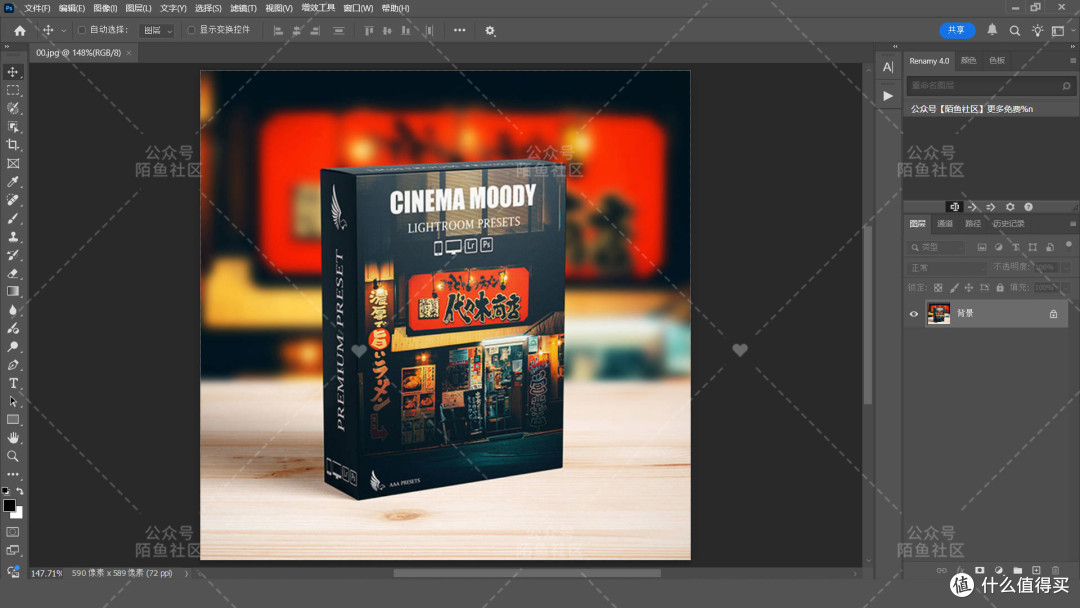Viewport: 1080px width, 608px height.
Task: Select the Eyedropper tool
Action: (x=13, y=182)
